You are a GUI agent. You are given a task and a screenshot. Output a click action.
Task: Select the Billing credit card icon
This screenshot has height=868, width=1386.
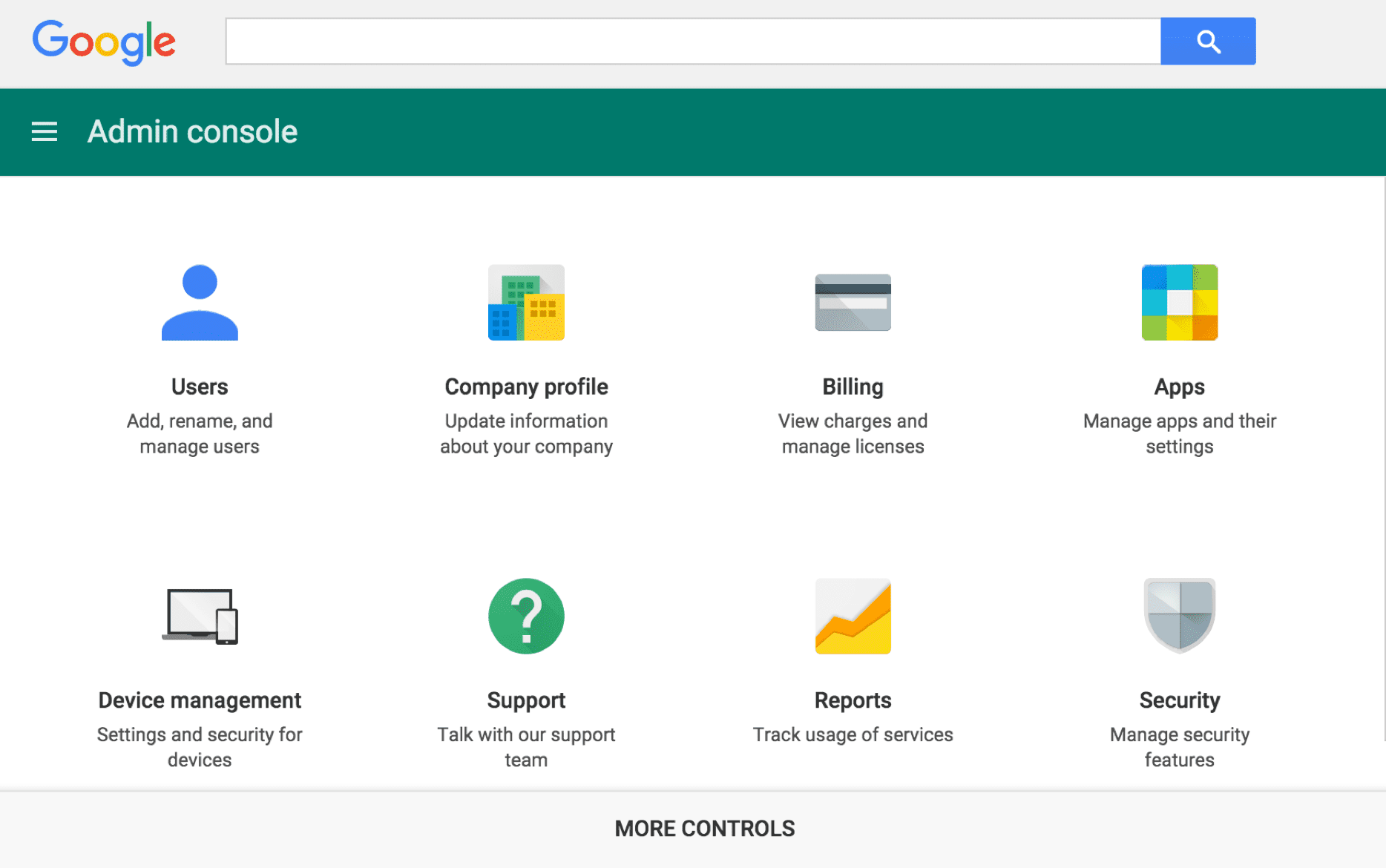(853, 303)
